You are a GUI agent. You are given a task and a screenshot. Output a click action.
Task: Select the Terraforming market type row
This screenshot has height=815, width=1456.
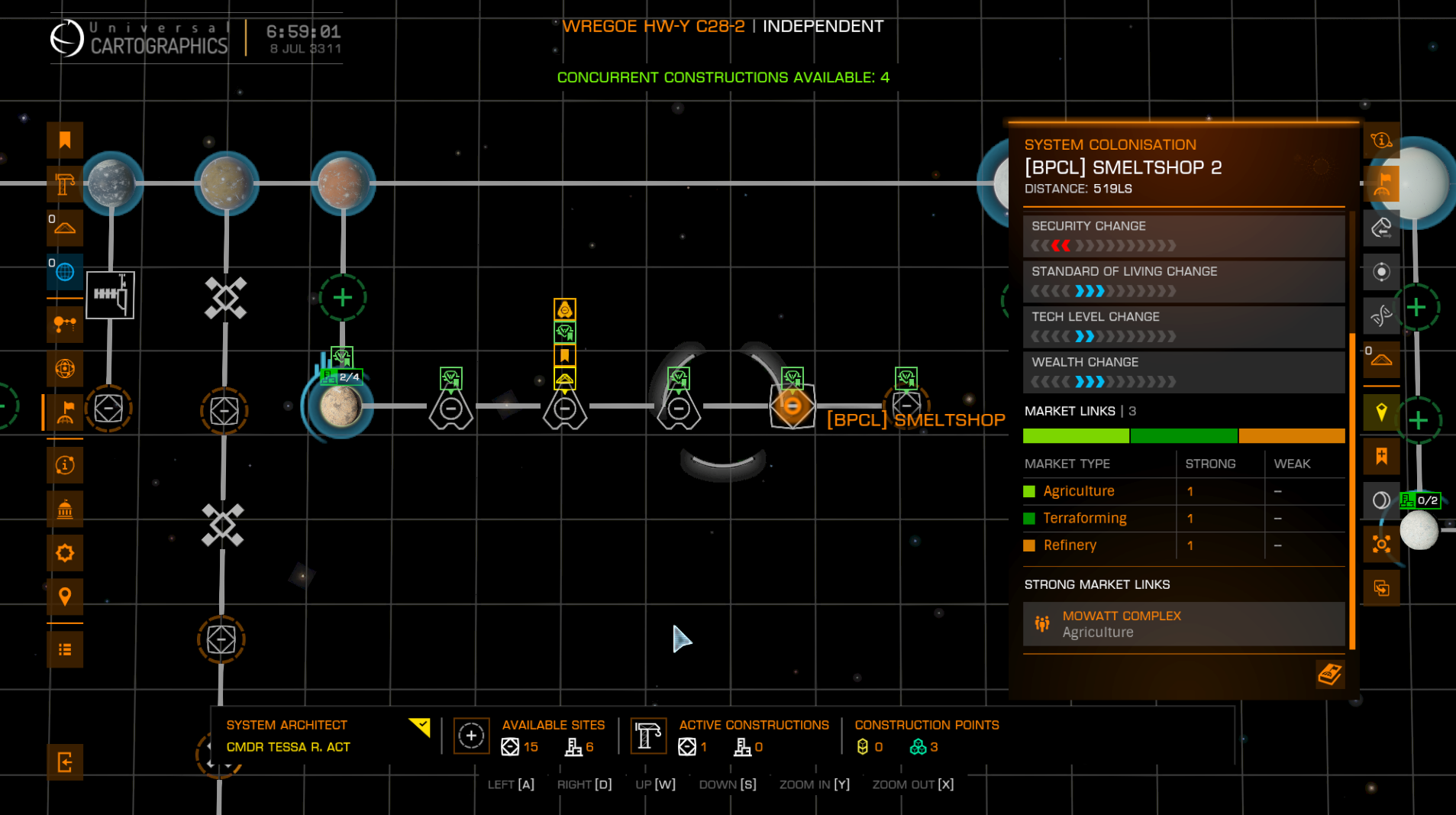(x=1184, y=519)
